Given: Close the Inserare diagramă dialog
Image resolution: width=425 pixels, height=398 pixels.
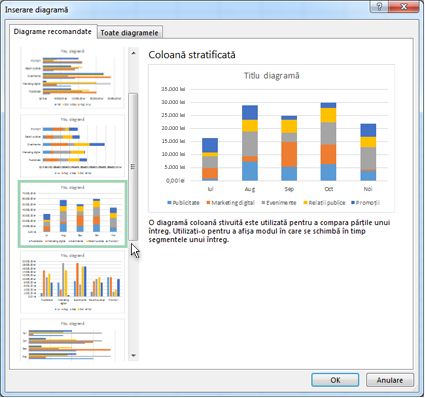Looking at the screenshot, I should pos(404,7).
